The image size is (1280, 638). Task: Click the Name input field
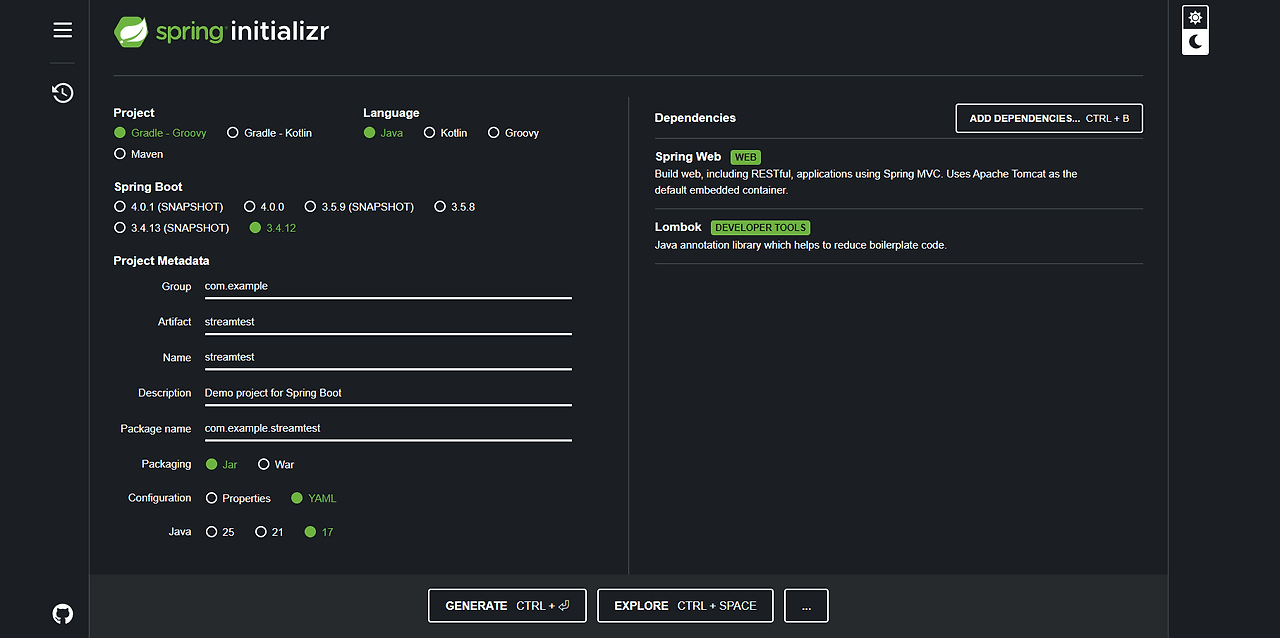click(x=388, y=357)
